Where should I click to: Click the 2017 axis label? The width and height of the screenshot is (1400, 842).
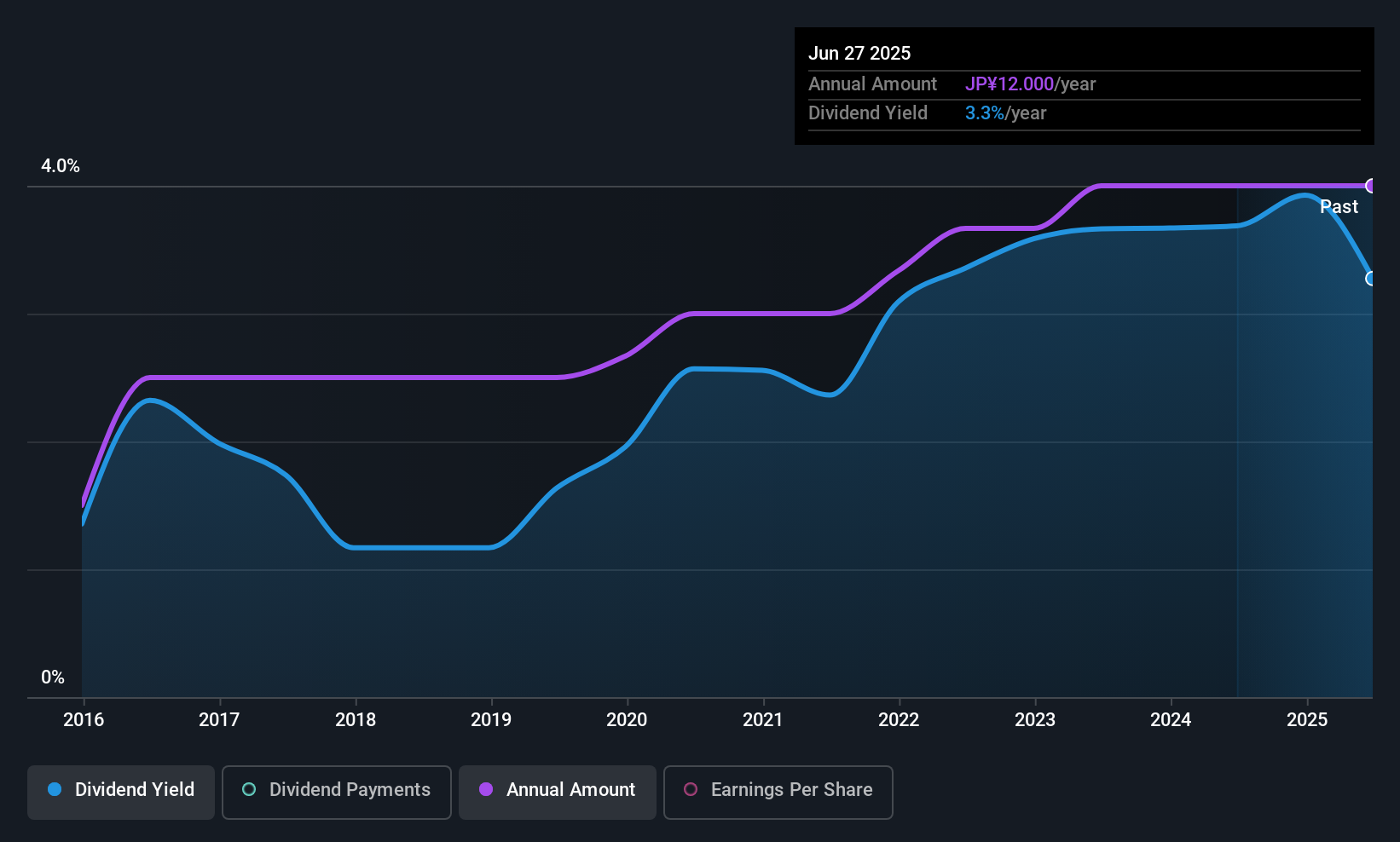point(219,719)
